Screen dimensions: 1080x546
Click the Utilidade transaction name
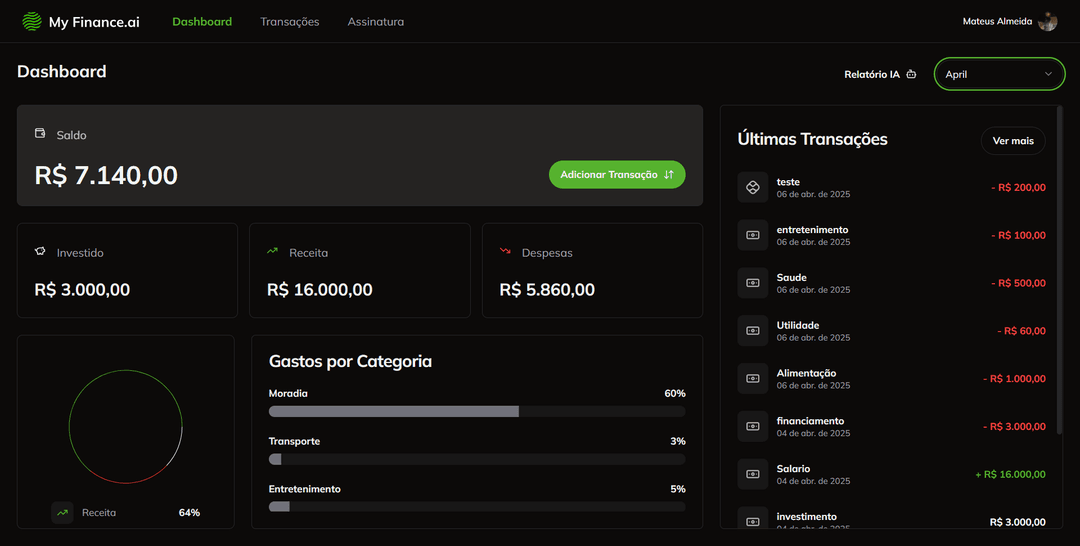[798, 325]
